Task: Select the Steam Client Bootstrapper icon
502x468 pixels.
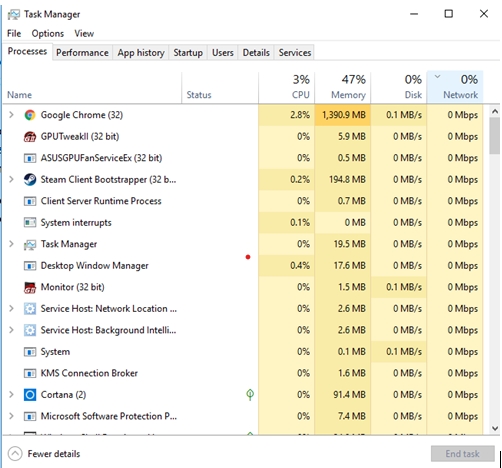Action: (30, 180)
